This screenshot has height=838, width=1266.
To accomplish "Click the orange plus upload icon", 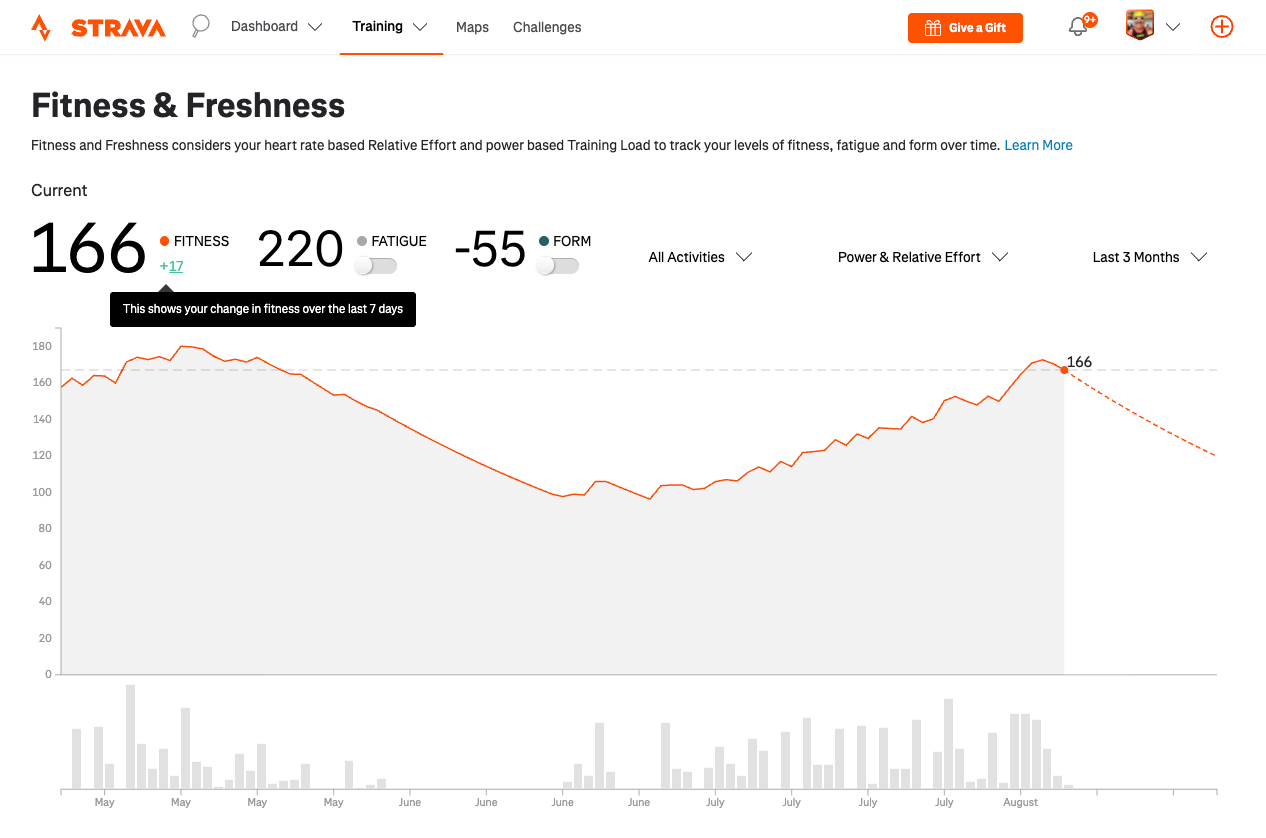I will 1222,27.
